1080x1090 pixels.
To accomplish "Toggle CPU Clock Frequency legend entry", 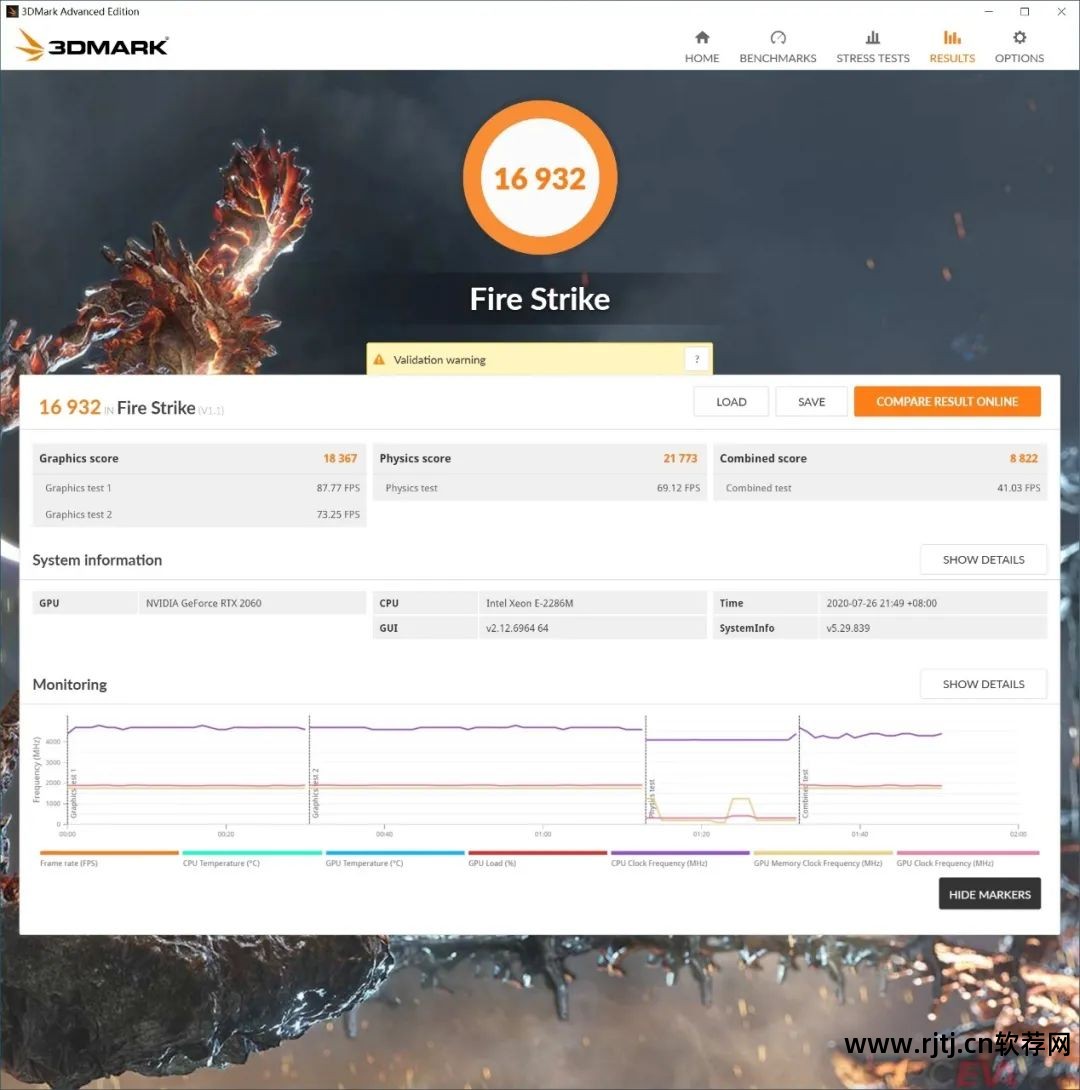I will [x=680, y=859].
